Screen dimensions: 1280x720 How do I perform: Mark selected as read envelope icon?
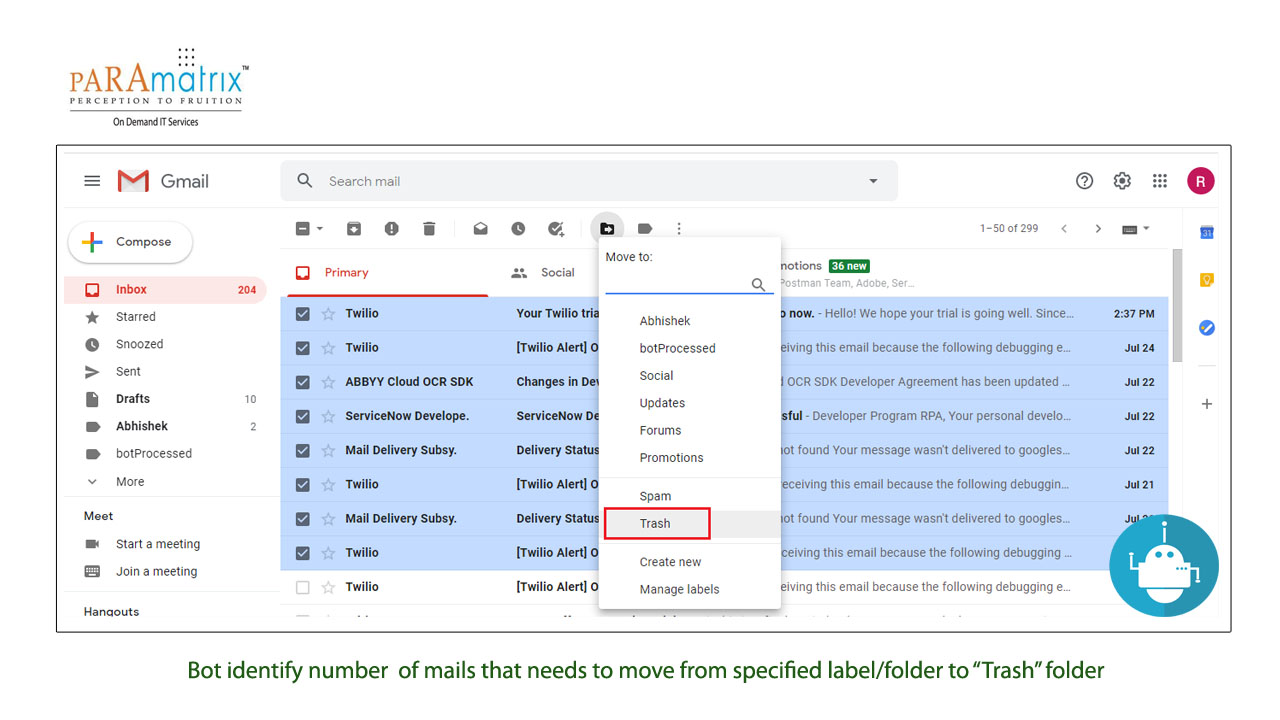tap(481, 229)
